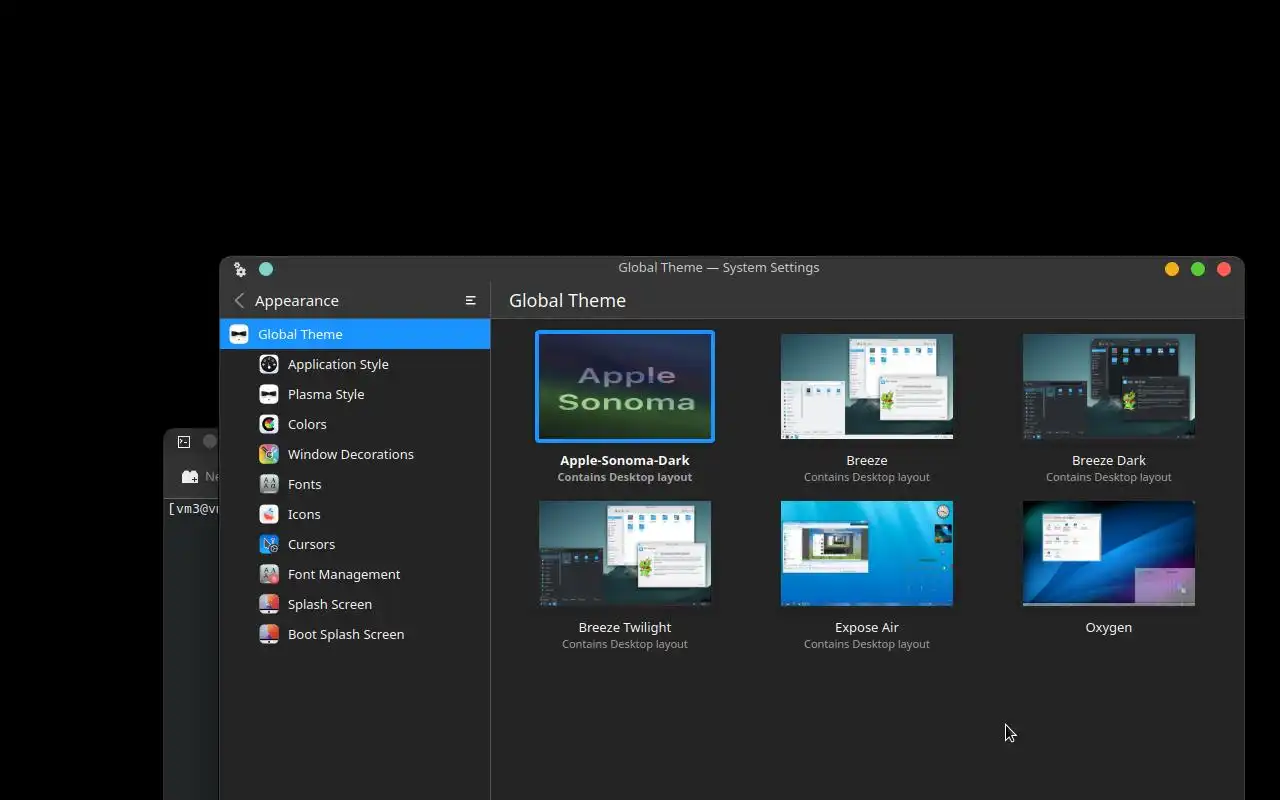This screenshot has width=1280, height=800.
Task: Open Colors settings page
Action: (x=355, y=424)
